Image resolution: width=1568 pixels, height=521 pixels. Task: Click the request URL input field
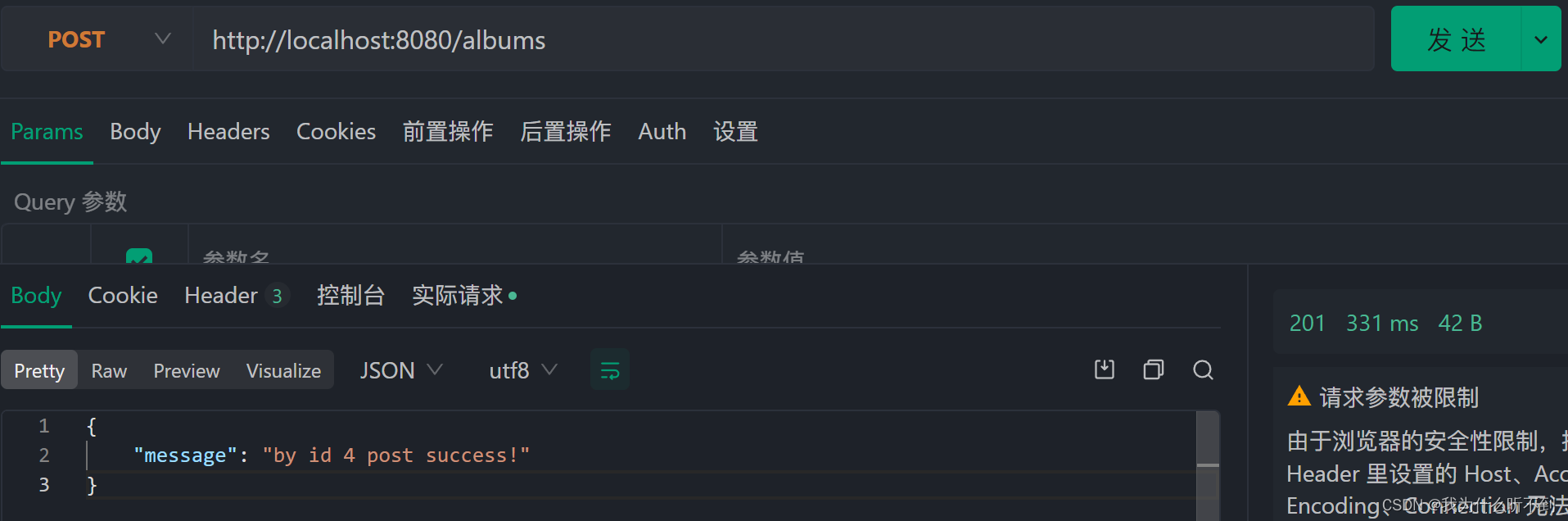coord(573,39)
